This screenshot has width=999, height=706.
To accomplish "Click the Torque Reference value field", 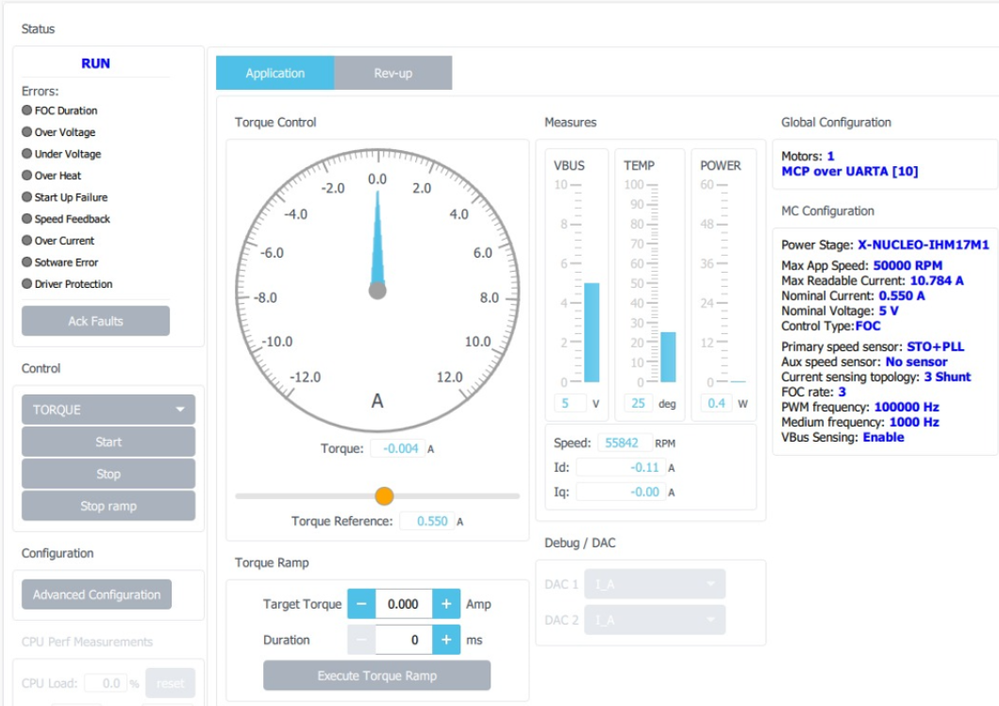I will [x=428, y=521].
